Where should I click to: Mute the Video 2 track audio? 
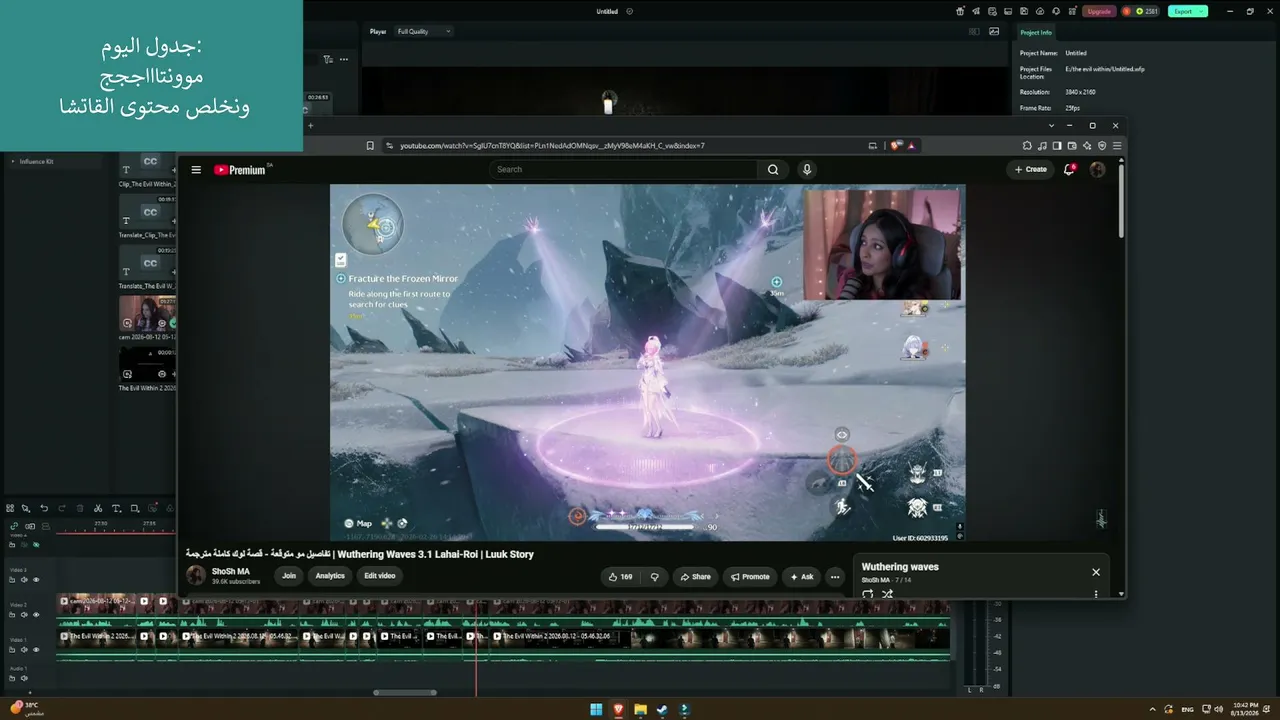[25, 615]
